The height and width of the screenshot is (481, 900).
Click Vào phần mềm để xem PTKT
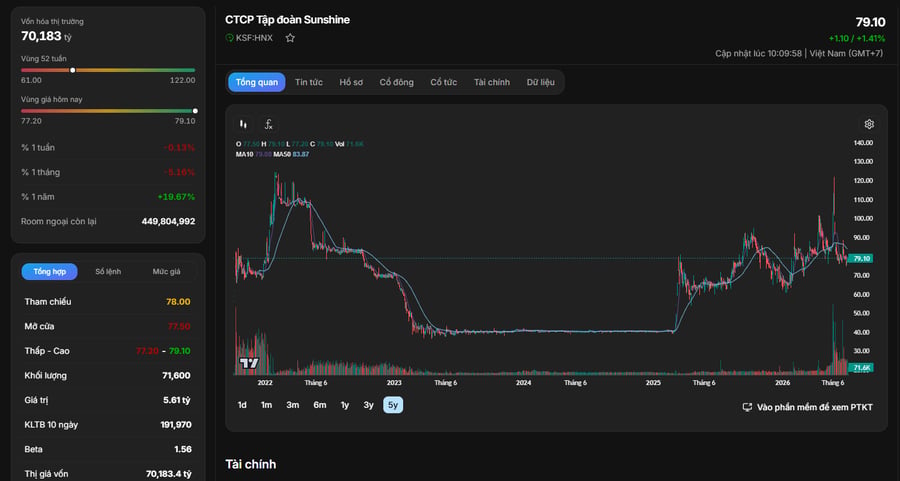point(814,407)
